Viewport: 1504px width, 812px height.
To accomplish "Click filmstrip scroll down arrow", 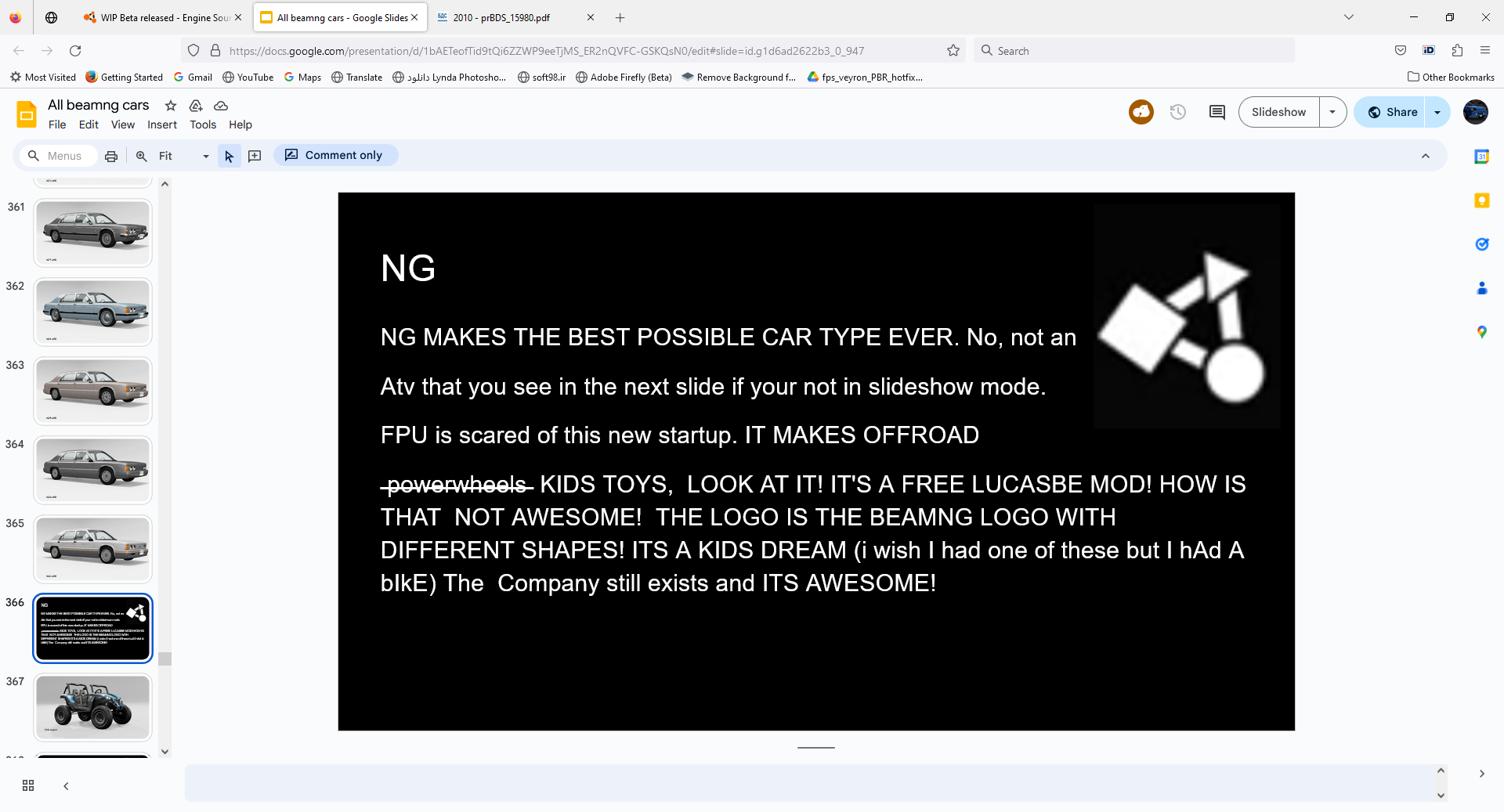I will click(x=164, y=752).
